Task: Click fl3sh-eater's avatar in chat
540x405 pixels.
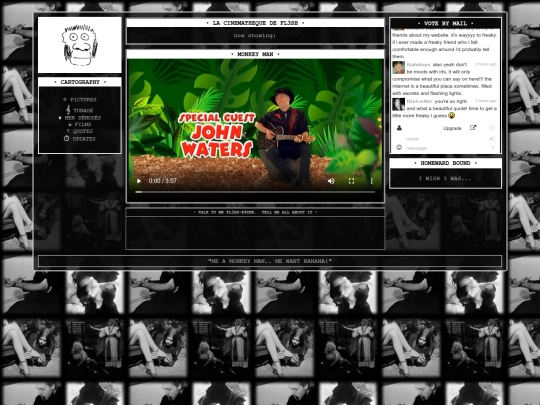Action: (x=398, y=104)
